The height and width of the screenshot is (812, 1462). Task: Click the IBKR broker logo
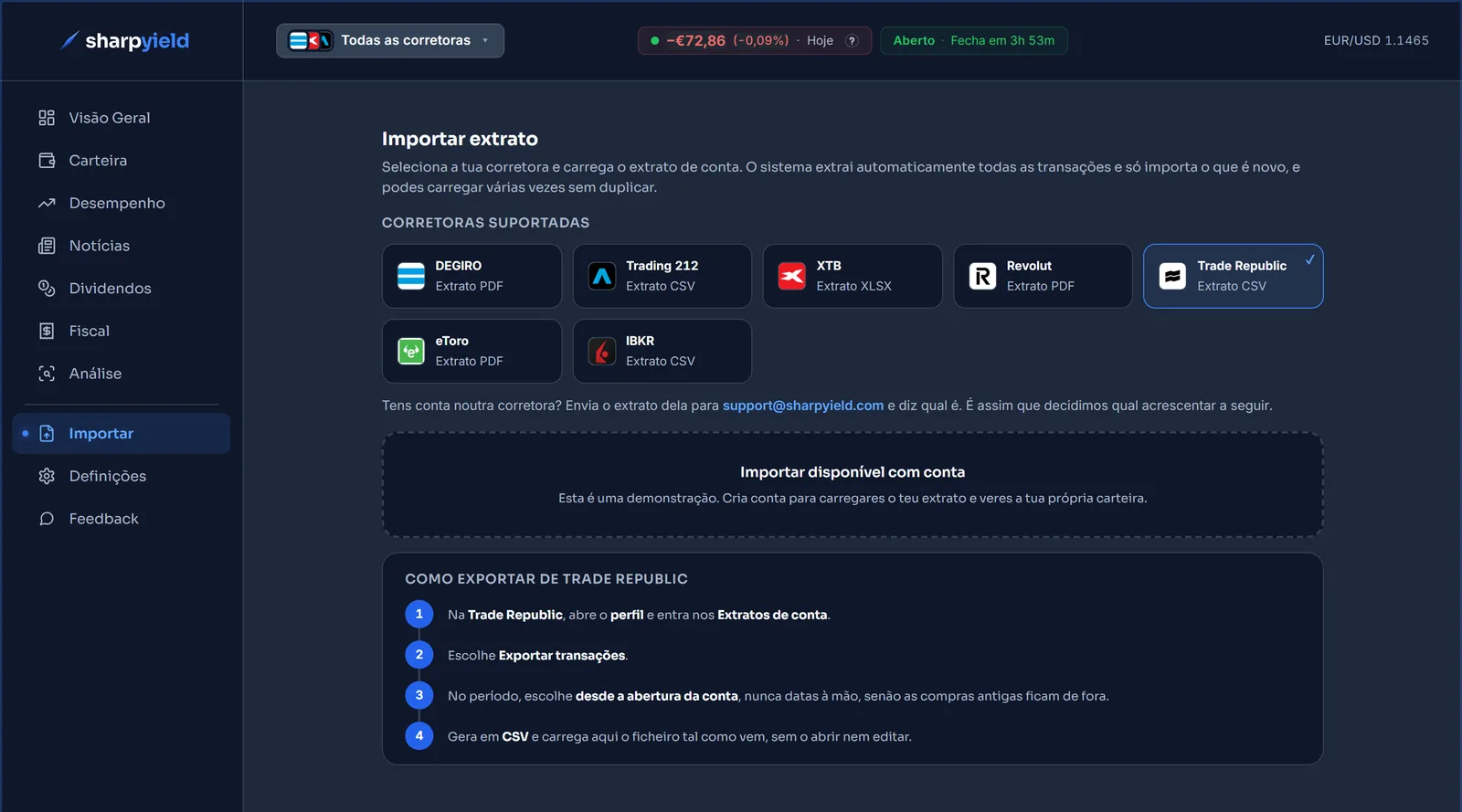point(602,351)
